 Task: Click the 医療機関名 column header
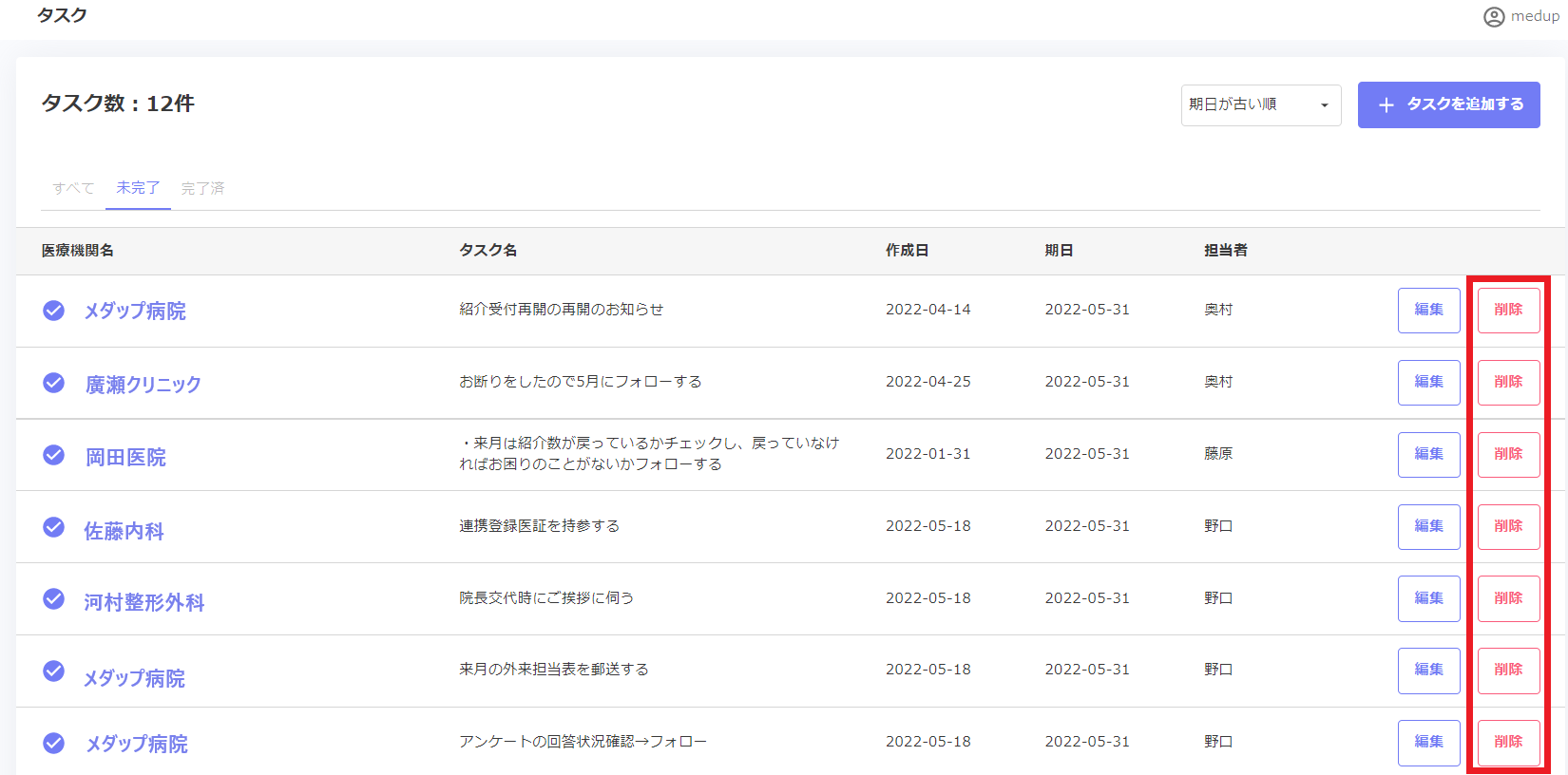click(x=78, y=251)
